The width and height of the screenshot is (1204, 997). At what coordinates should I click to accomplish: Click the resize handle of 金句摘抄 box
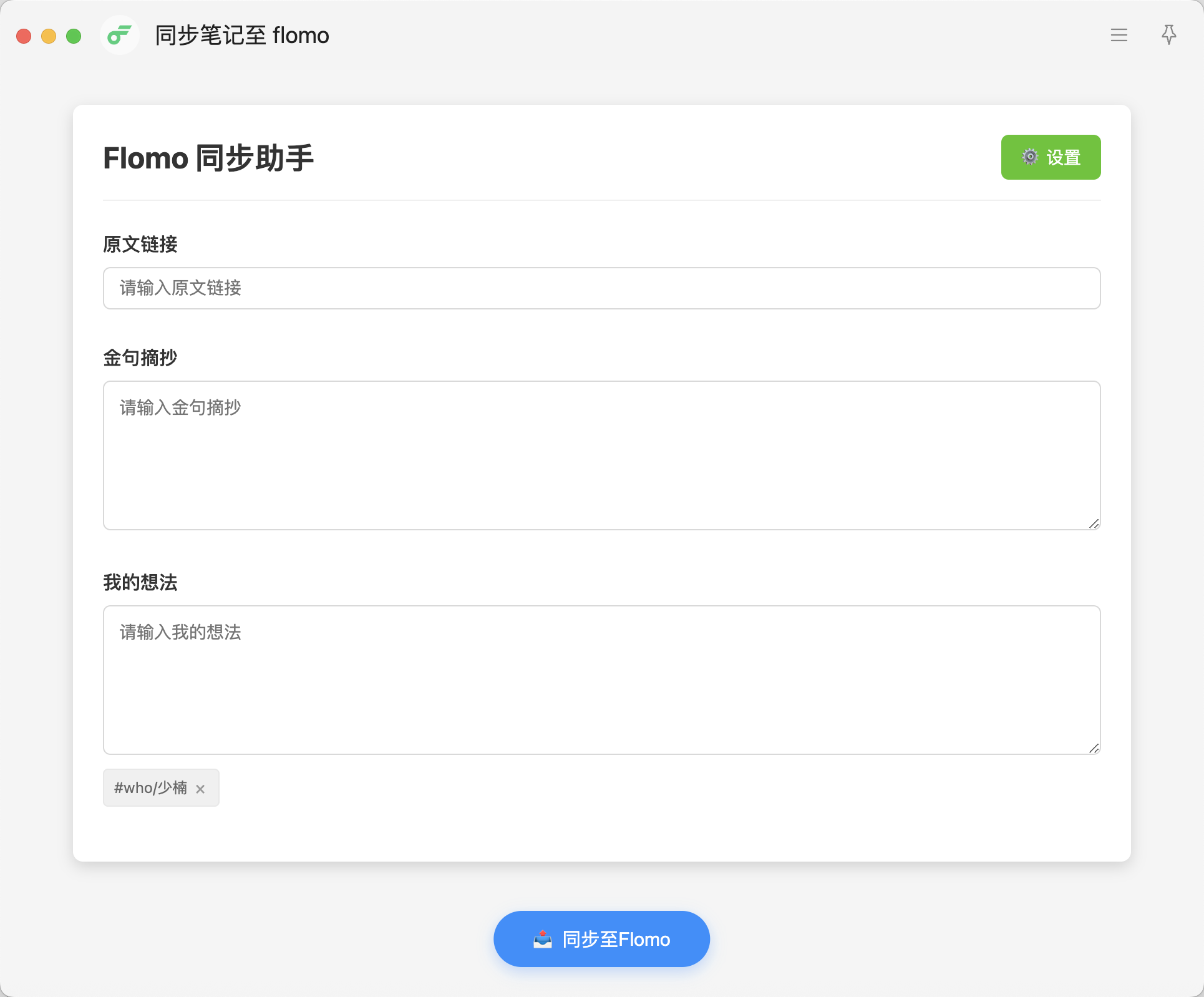click(x=1094, y=524)
